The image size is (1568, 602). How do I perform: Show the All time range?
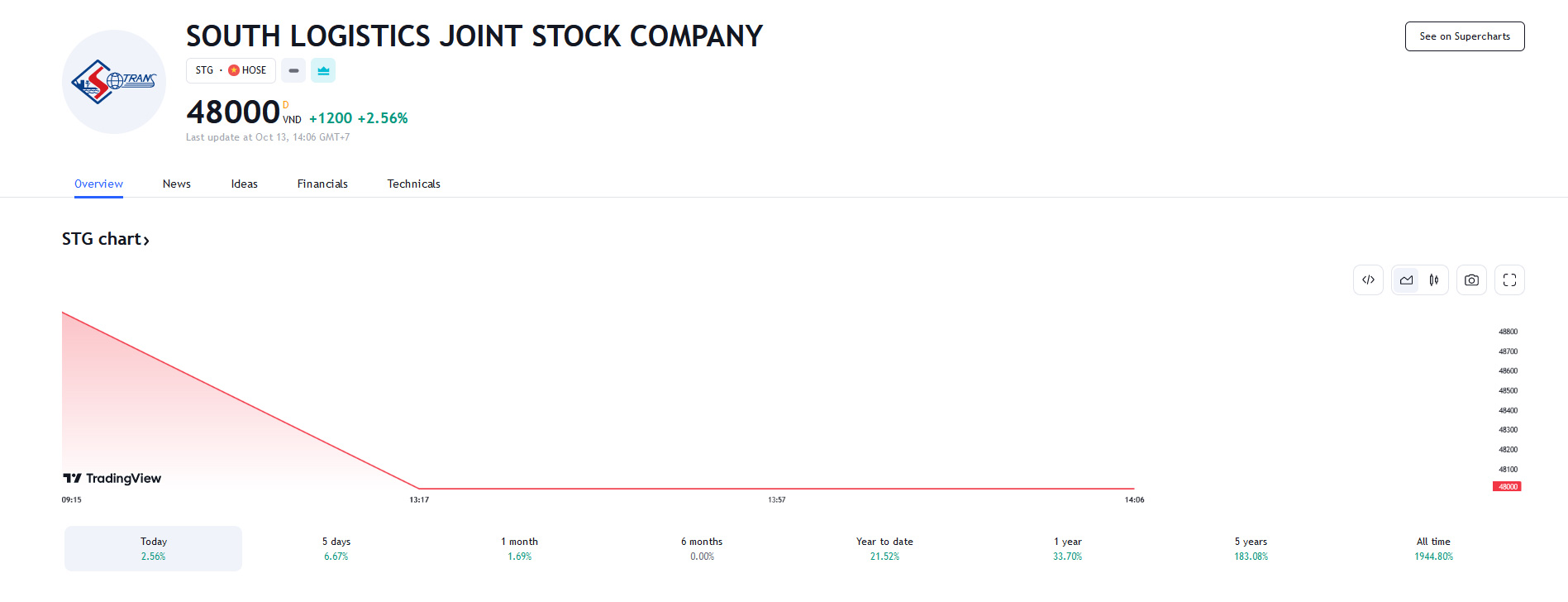(1433, 548)
